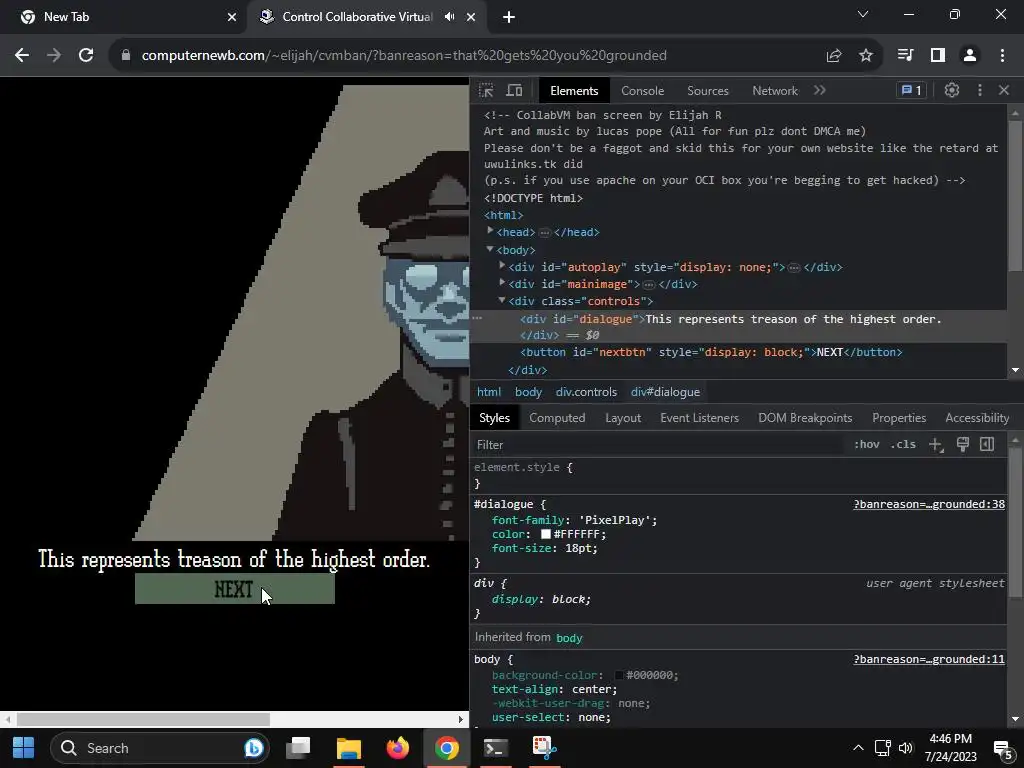
Task: Select the Elements tab
Action: tap(573, 91)
